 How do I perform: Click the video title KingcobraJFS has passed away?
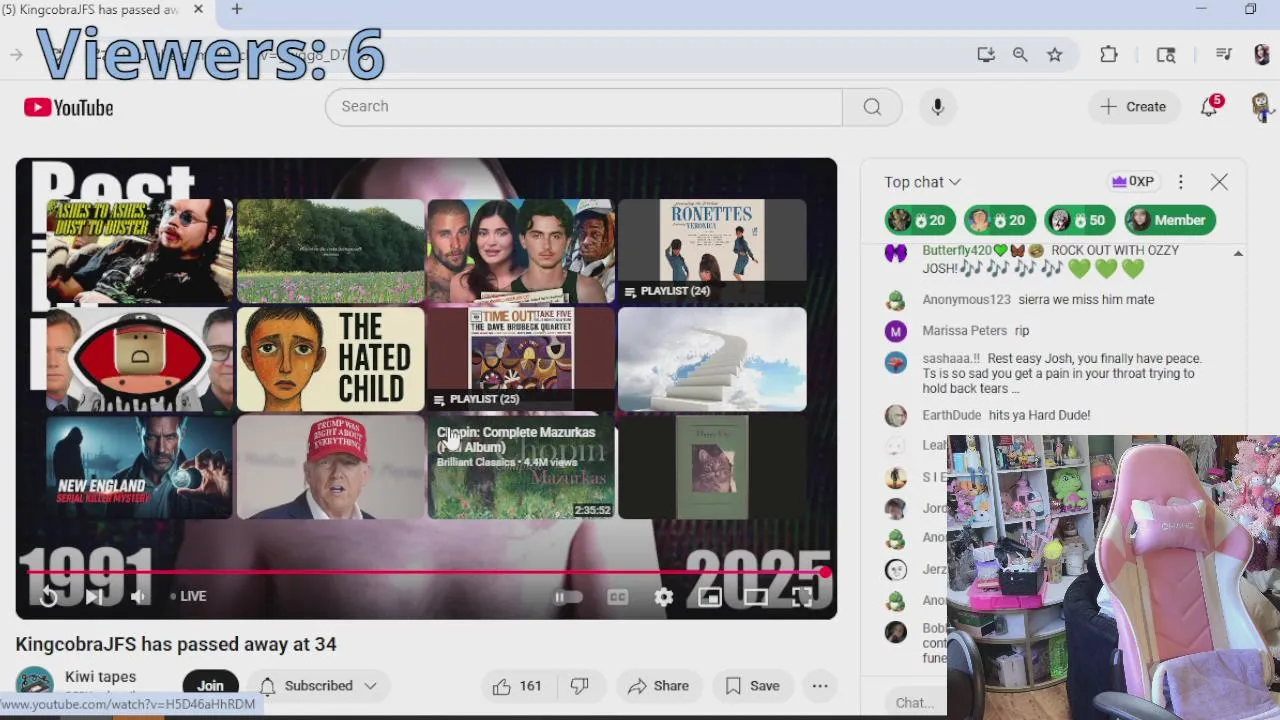pos(176,645)
